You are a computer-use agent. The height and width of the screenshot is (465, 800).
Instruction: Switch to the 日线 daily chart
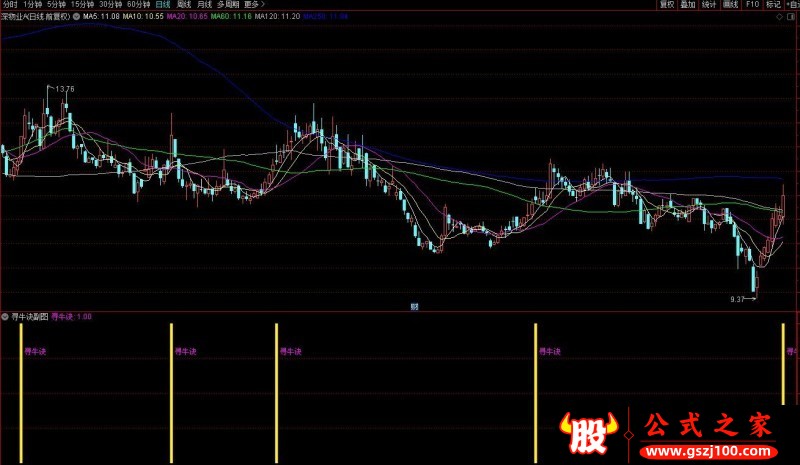coord(163,5)
